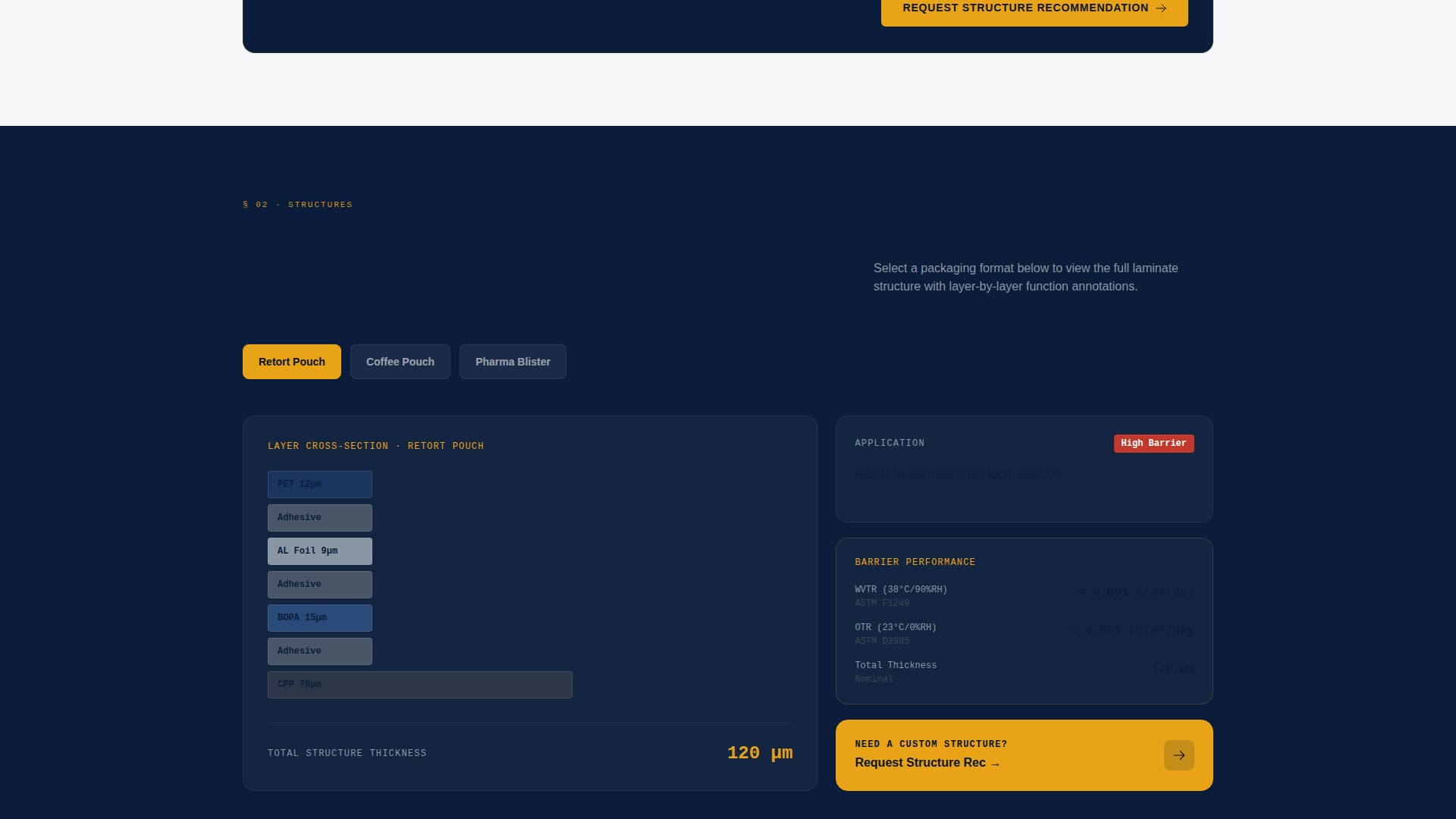Click the BARRIER PERFORMANCE panel heading
Viewport: 1456px width, 819px height.
click(915, 562)
